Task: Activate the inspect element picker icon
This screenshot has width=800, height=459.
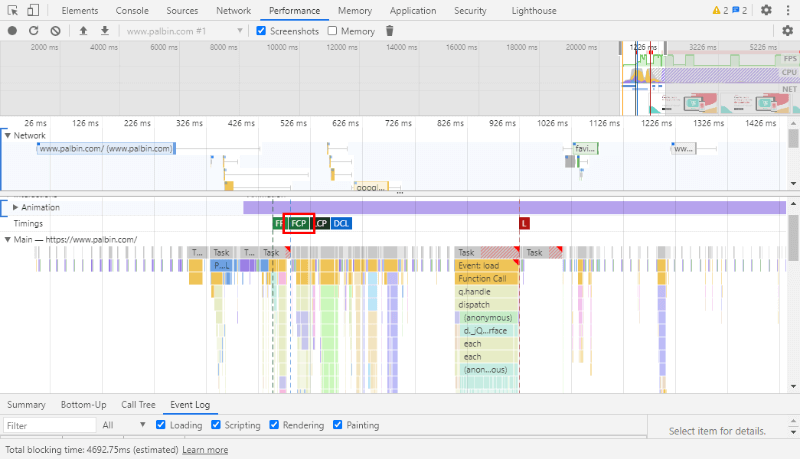Action: (x=13, y=10)
